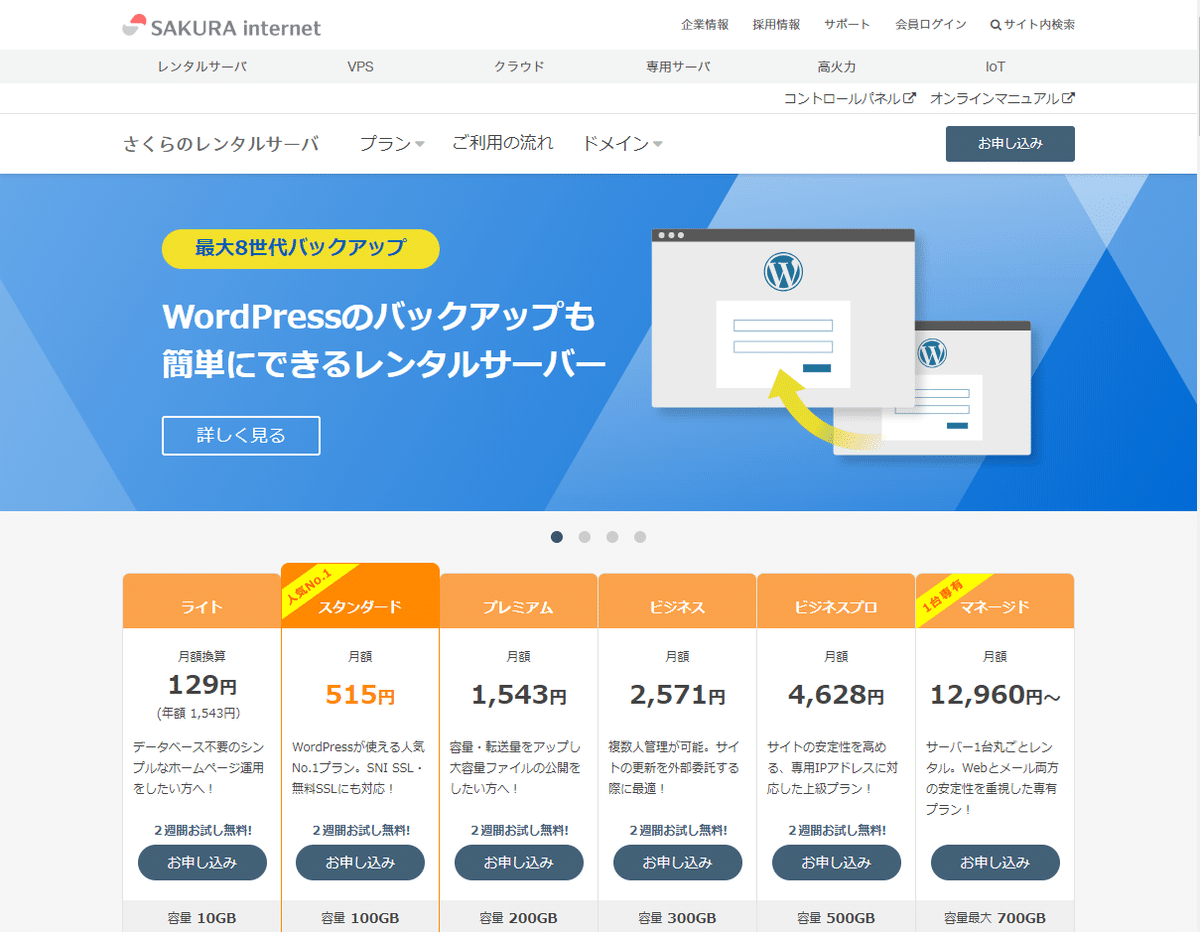Click the 1,543円 premium price
Screen dimensions: 1200x932
tap(519, 695)
